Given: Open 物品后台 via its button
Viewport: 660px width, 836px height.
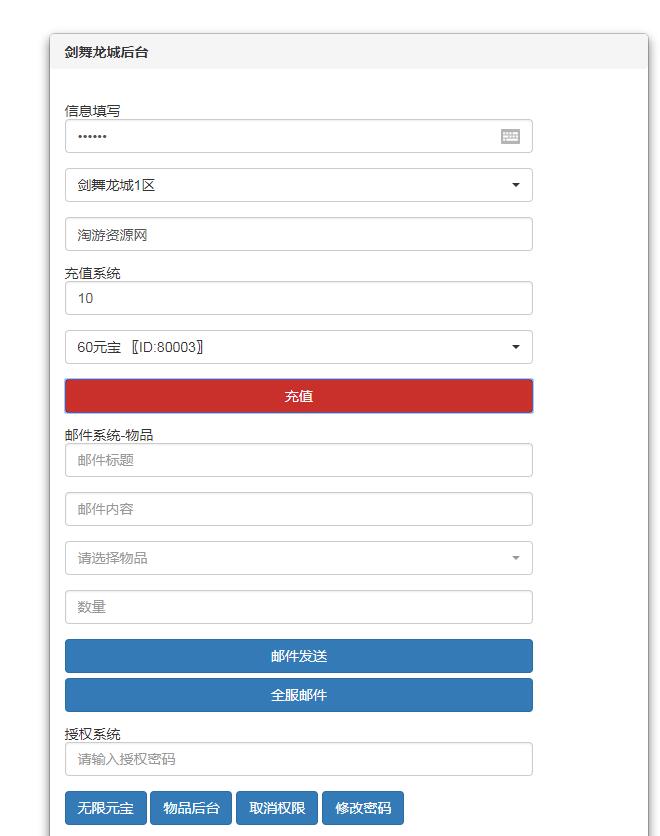Looking at the screenshot, I should 191,808.
